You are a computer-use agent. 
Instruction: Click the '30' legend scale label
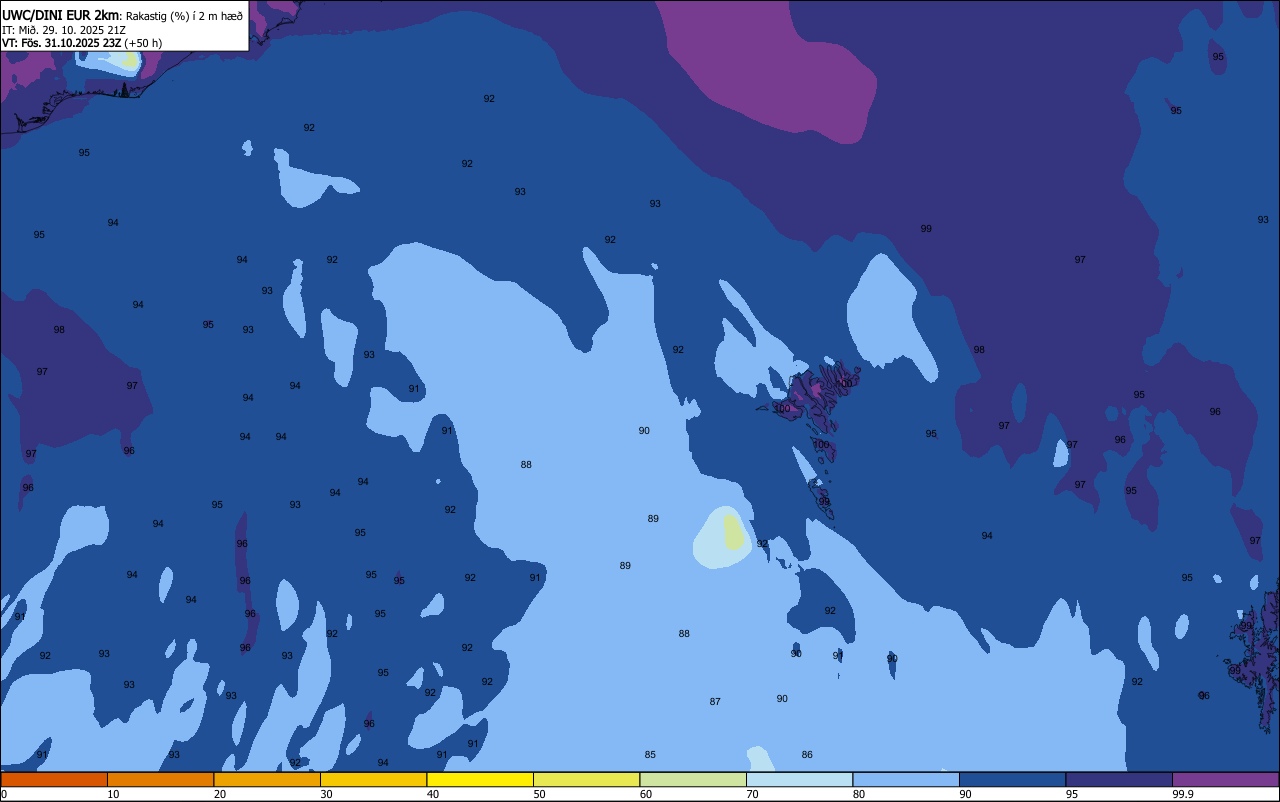tap(326, 794)
